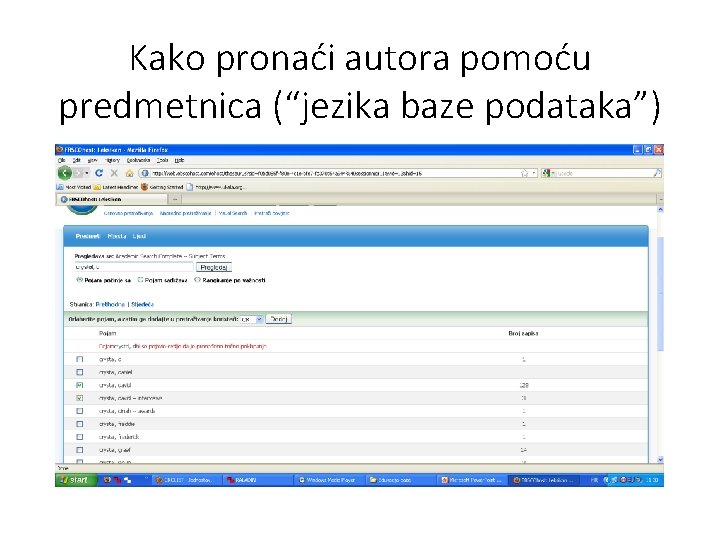Open the Most Visited bookmarks folder

(73, 187)
